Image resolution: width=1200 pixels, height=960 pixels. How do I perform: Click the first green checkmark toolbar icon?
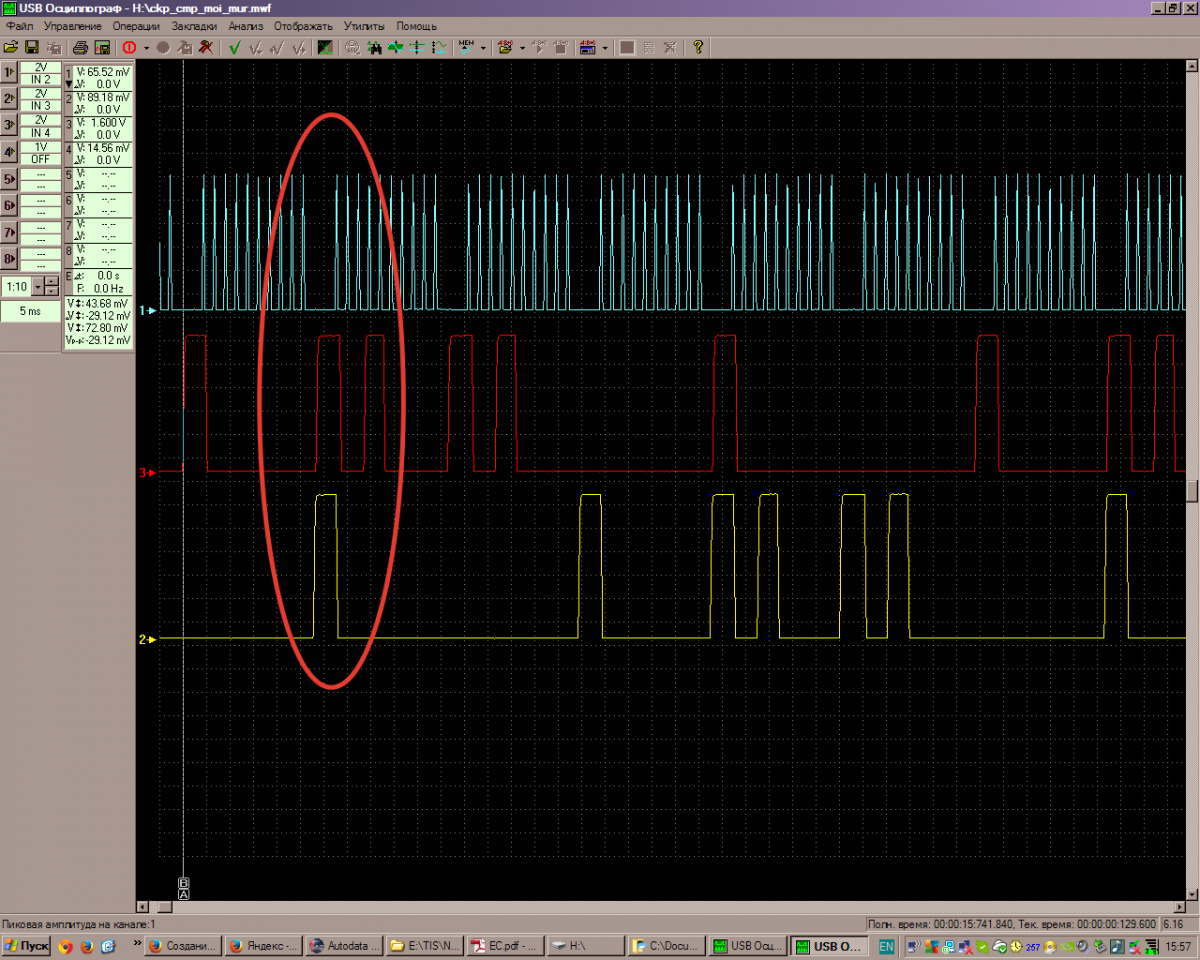click(x=235, y=47)
